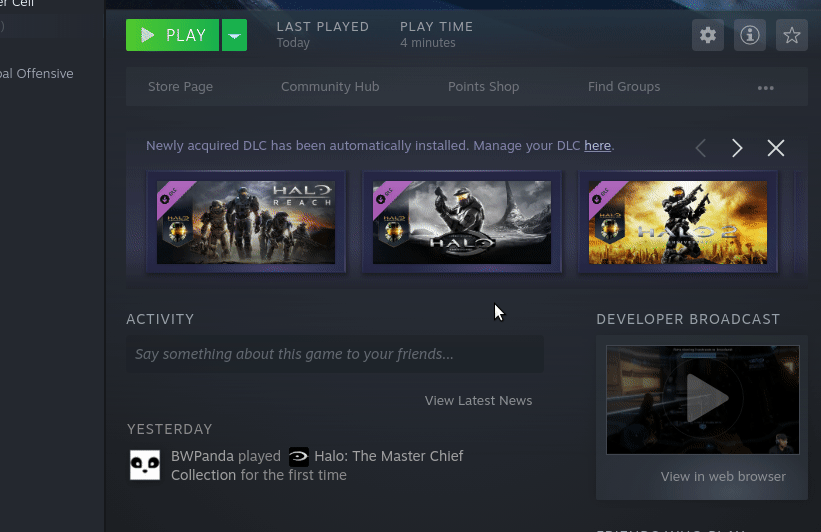Click the DEVELOPER BROADCAST heading
This screenshot has height=532, width=821.
(x=688, y=319)
